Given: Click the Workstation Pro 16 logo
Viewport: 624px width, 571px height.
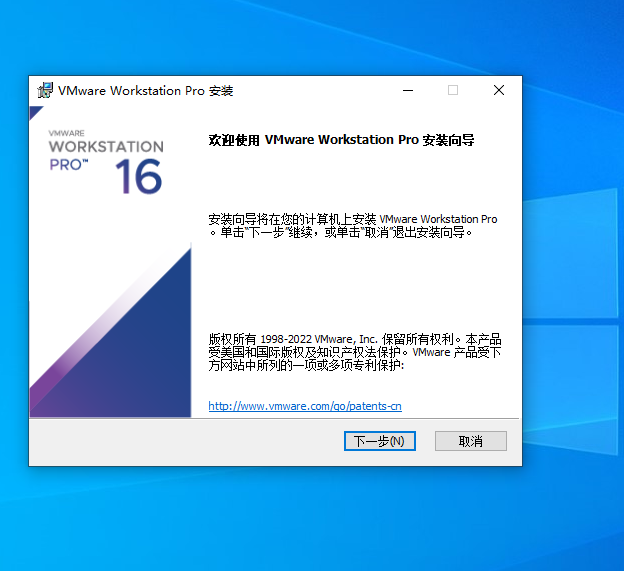Looking at the screenshot, I should [x=106, y=162].
